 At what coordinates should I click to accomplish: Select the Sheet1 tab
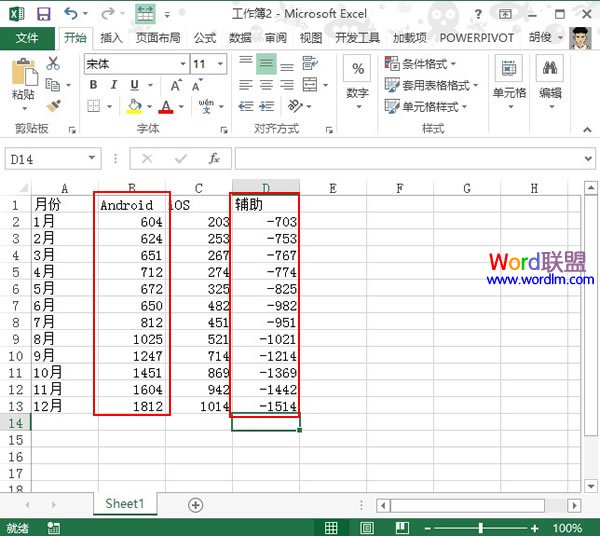point(125,503)
